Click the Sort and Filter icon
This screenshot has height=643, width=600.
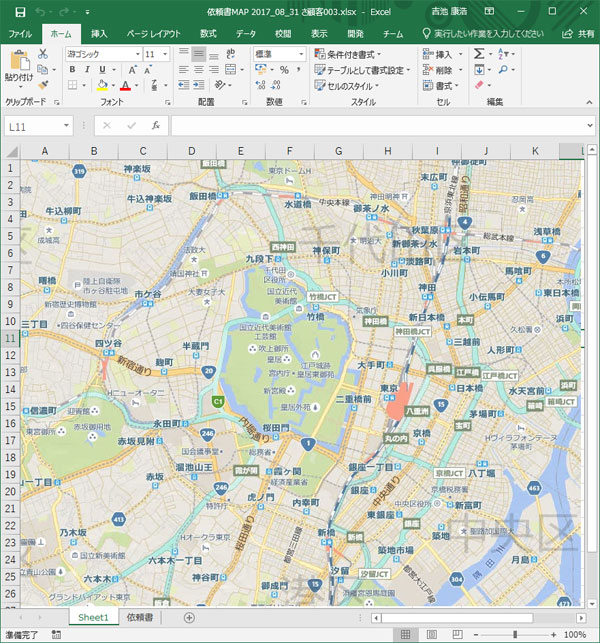503,54
